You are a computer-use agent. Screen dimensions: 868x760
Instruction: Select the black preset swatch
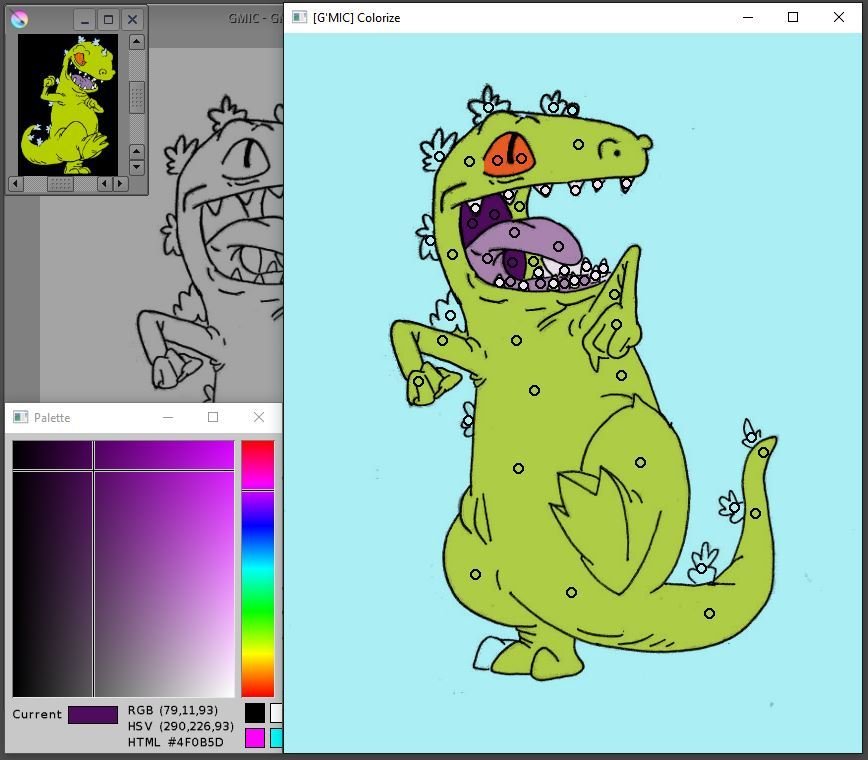point(255,713)
